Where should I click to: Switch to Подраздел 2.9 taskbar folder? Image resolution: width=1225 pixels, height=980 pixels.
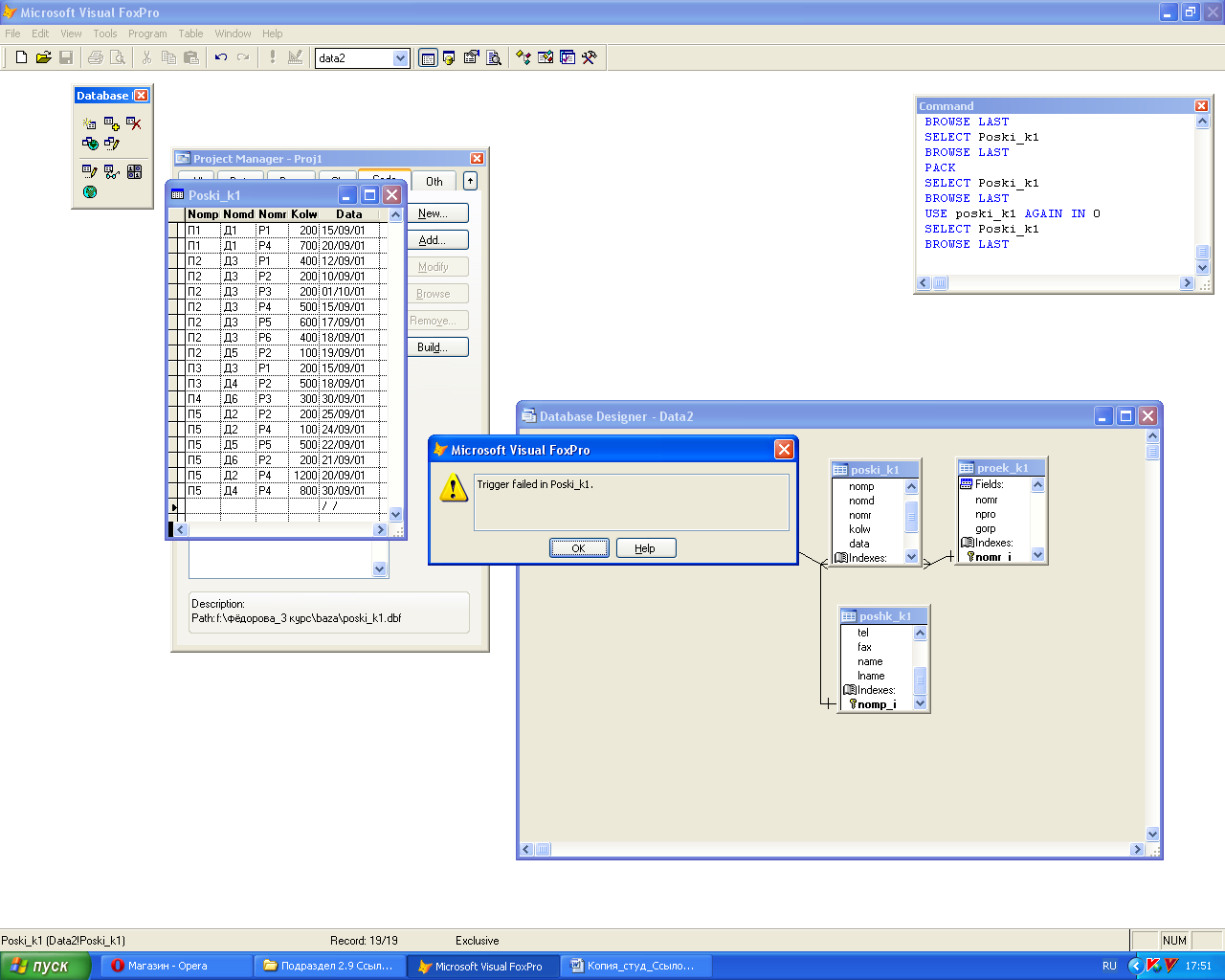click(x=330, y=966)
